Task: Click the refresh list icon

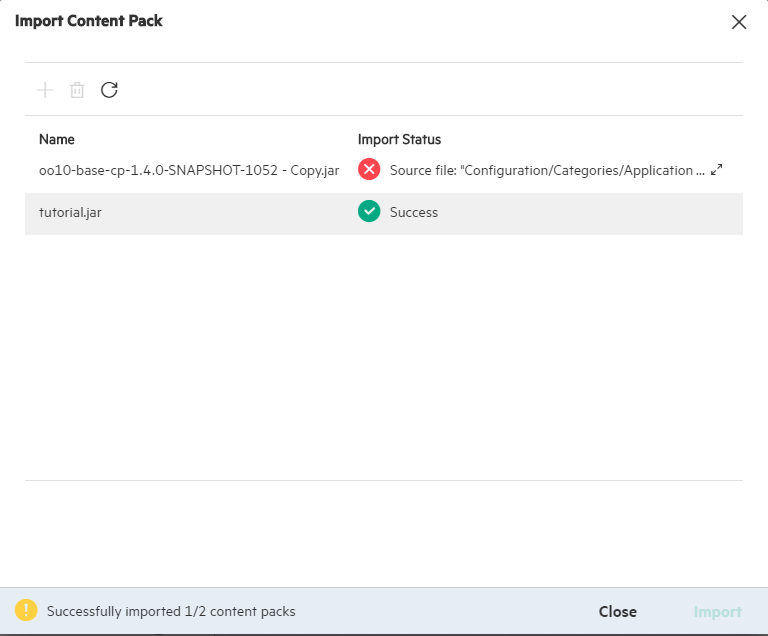Action: tap(109, 90)
